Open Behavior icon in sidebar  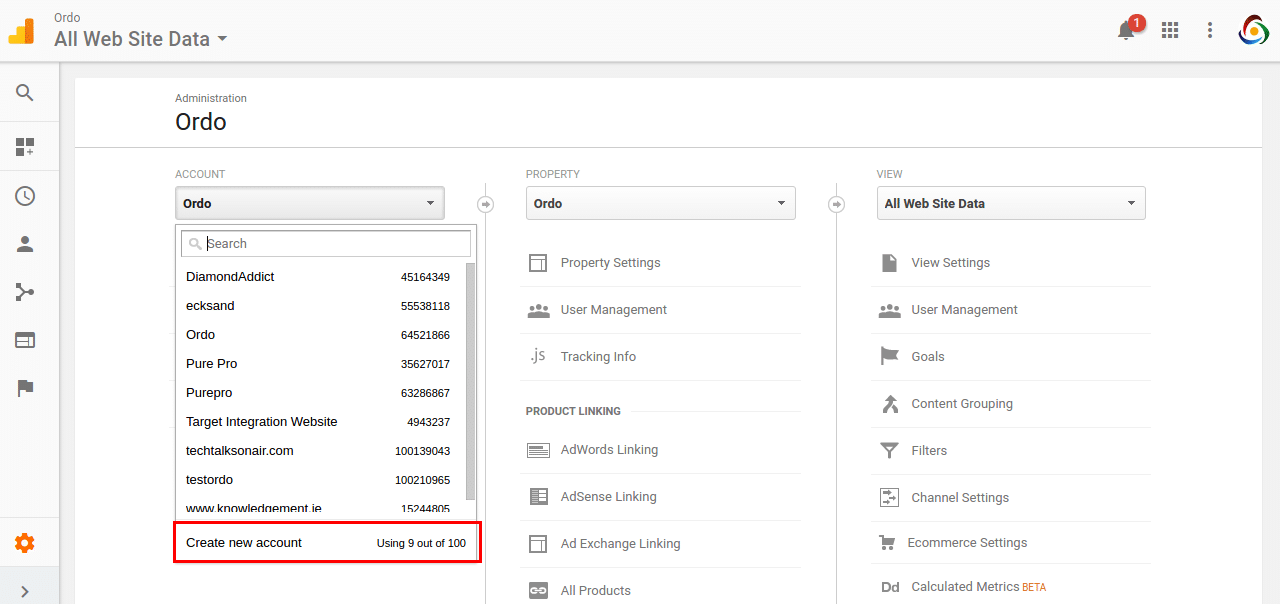pos(25,340)
